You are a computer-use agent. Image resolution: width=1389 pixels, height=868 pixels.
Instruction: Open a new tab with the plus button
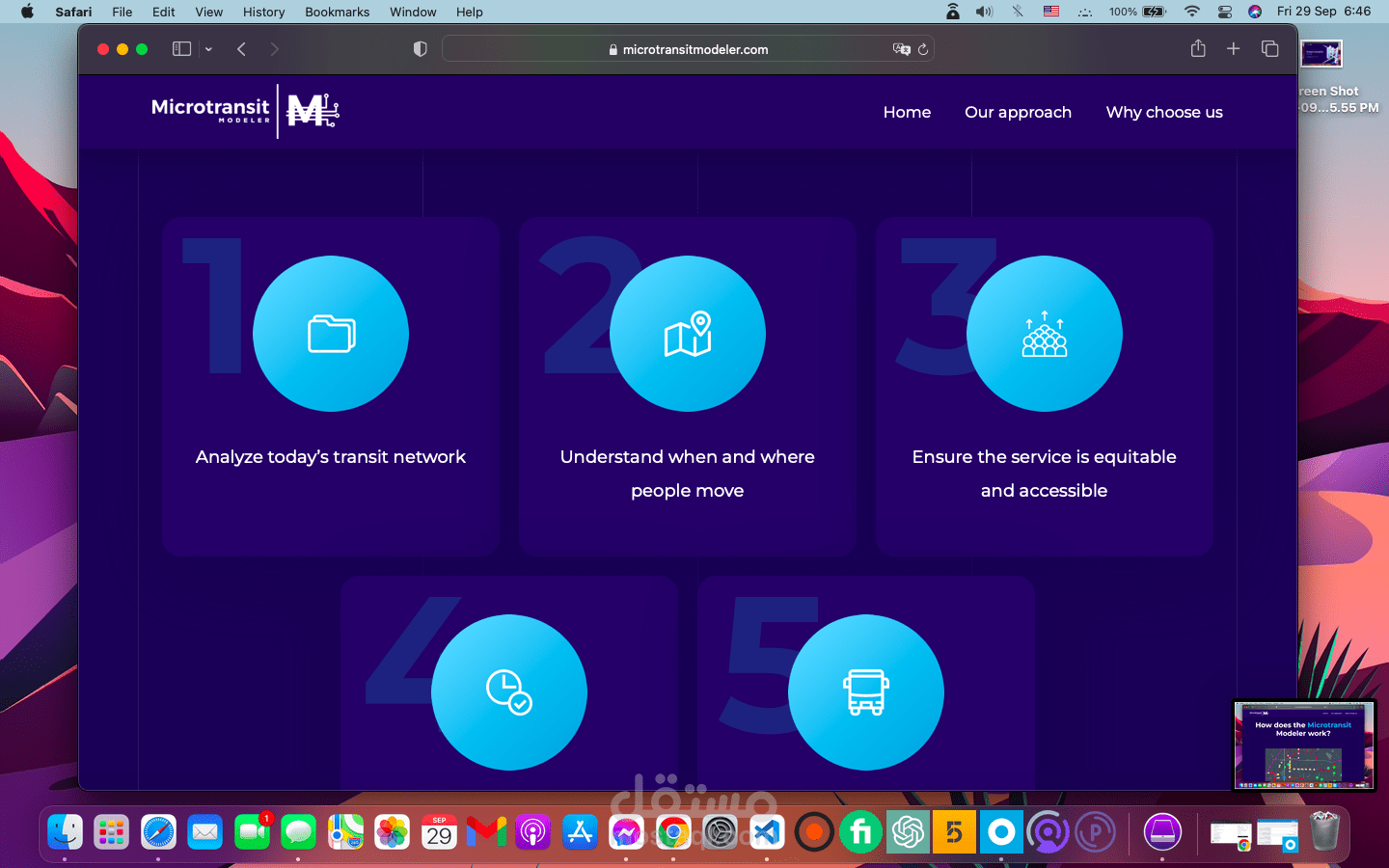(1233, 48)
